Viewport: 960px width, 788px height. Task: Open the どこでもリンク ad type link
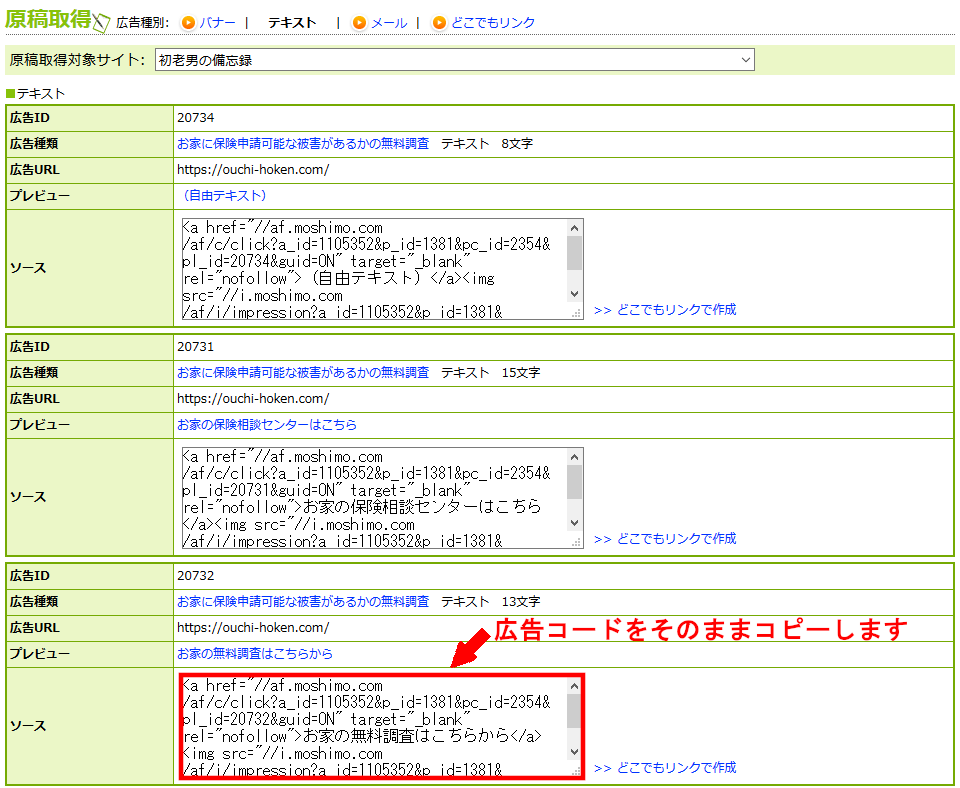tap(493, 23)
